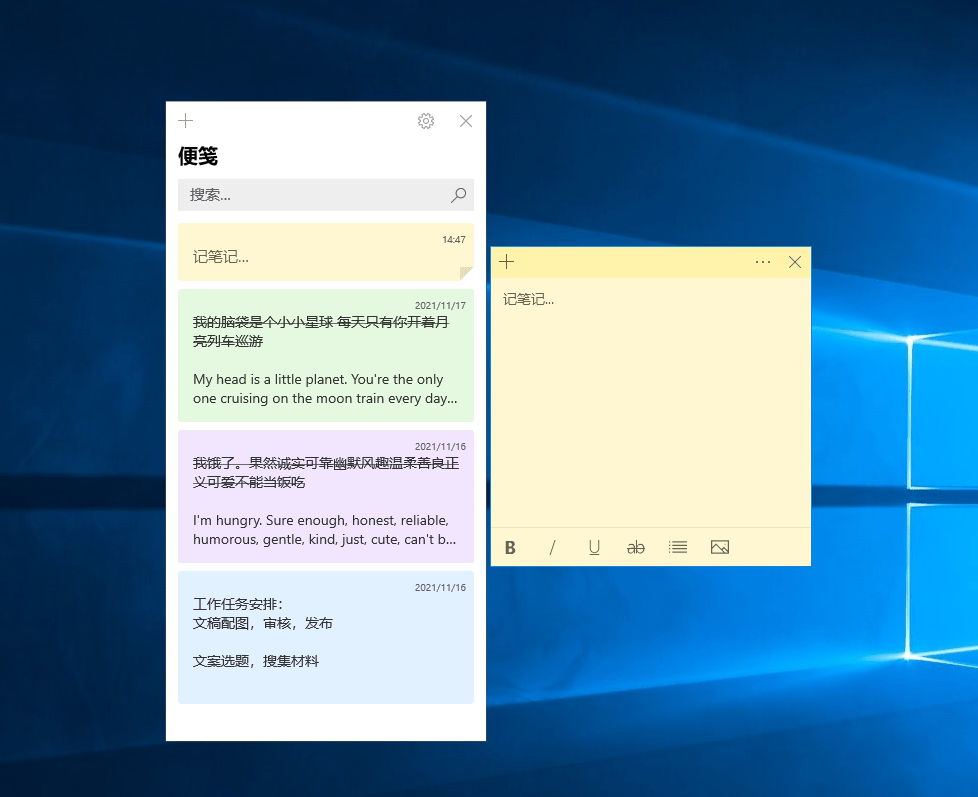Click the search magnifier icon
Screen dimensions: 978x797
pyautogui.click(x=458, y=195)
